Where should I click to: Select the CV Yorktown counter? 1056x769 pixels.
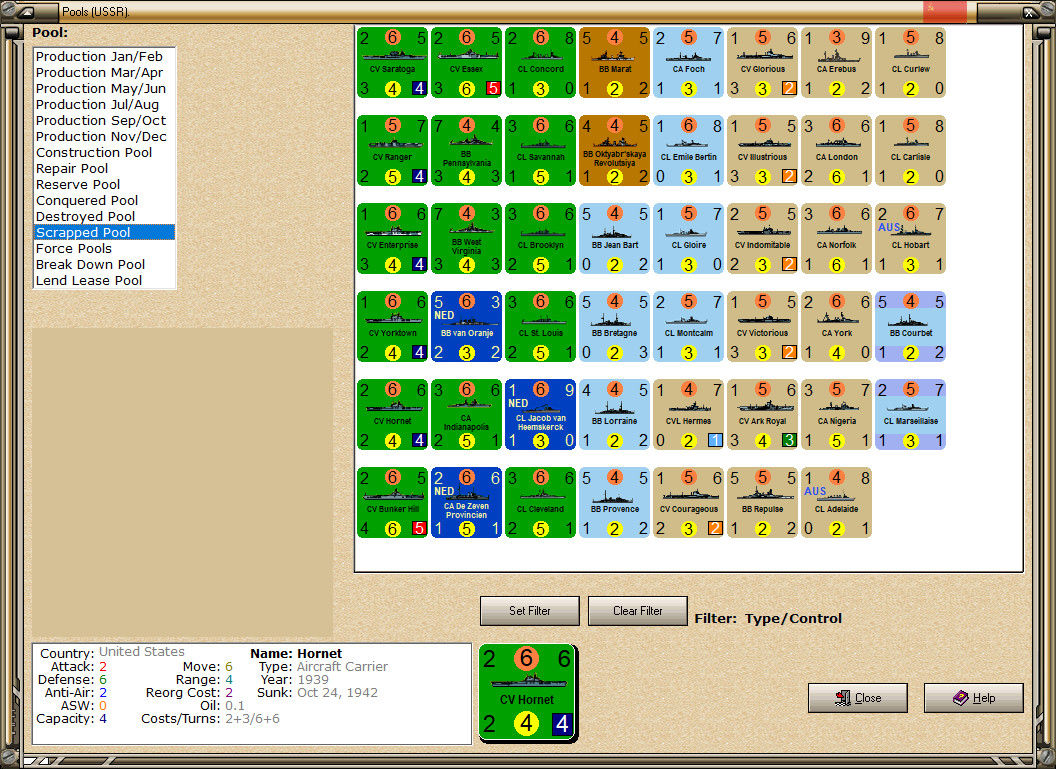392,327
